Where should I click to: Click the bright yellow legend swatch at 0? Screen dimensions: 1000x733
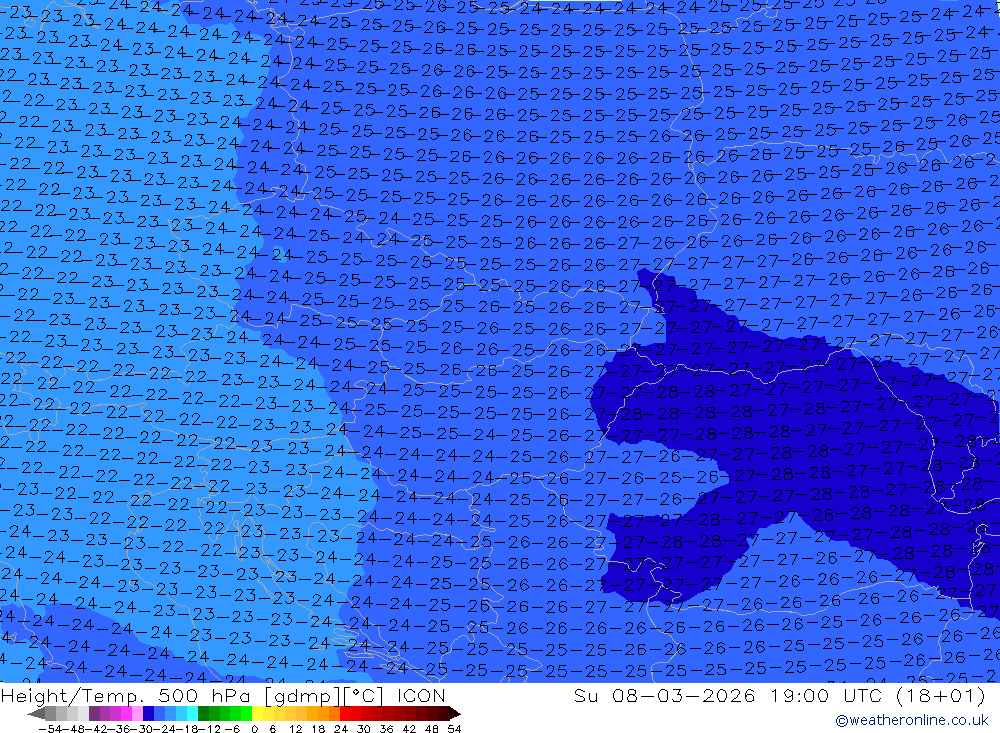point(257,713)
